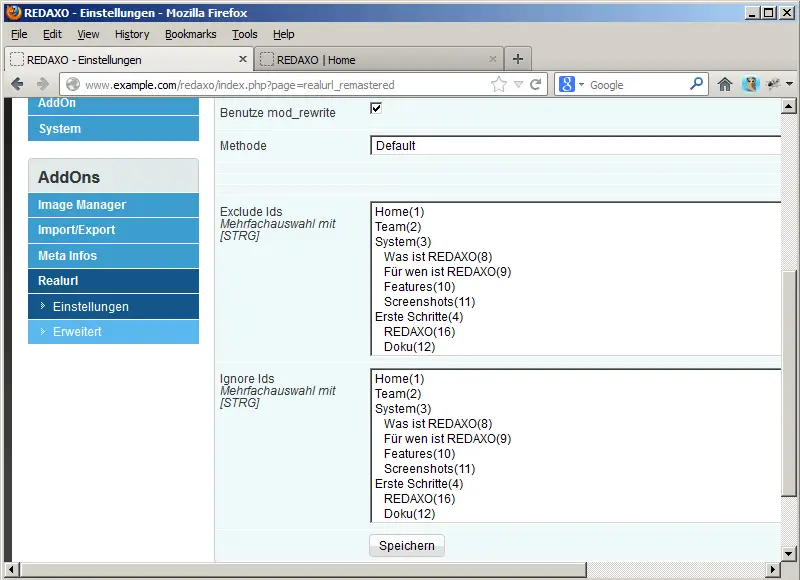The width and height of the screenshot is (800, 580).
Task: Click the Google search engine icon
Action: pyautogui.click(x=566, y=84)
